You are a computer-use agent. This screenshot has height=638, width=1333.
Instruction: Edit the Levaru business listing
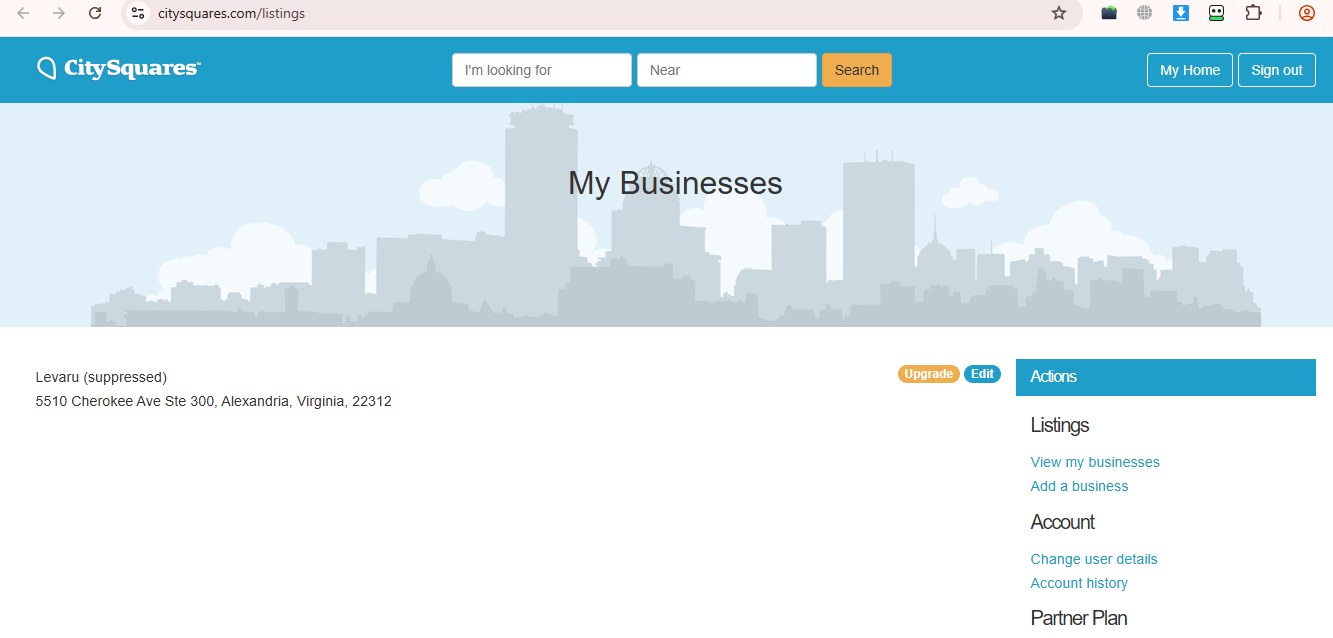[982, 374]
